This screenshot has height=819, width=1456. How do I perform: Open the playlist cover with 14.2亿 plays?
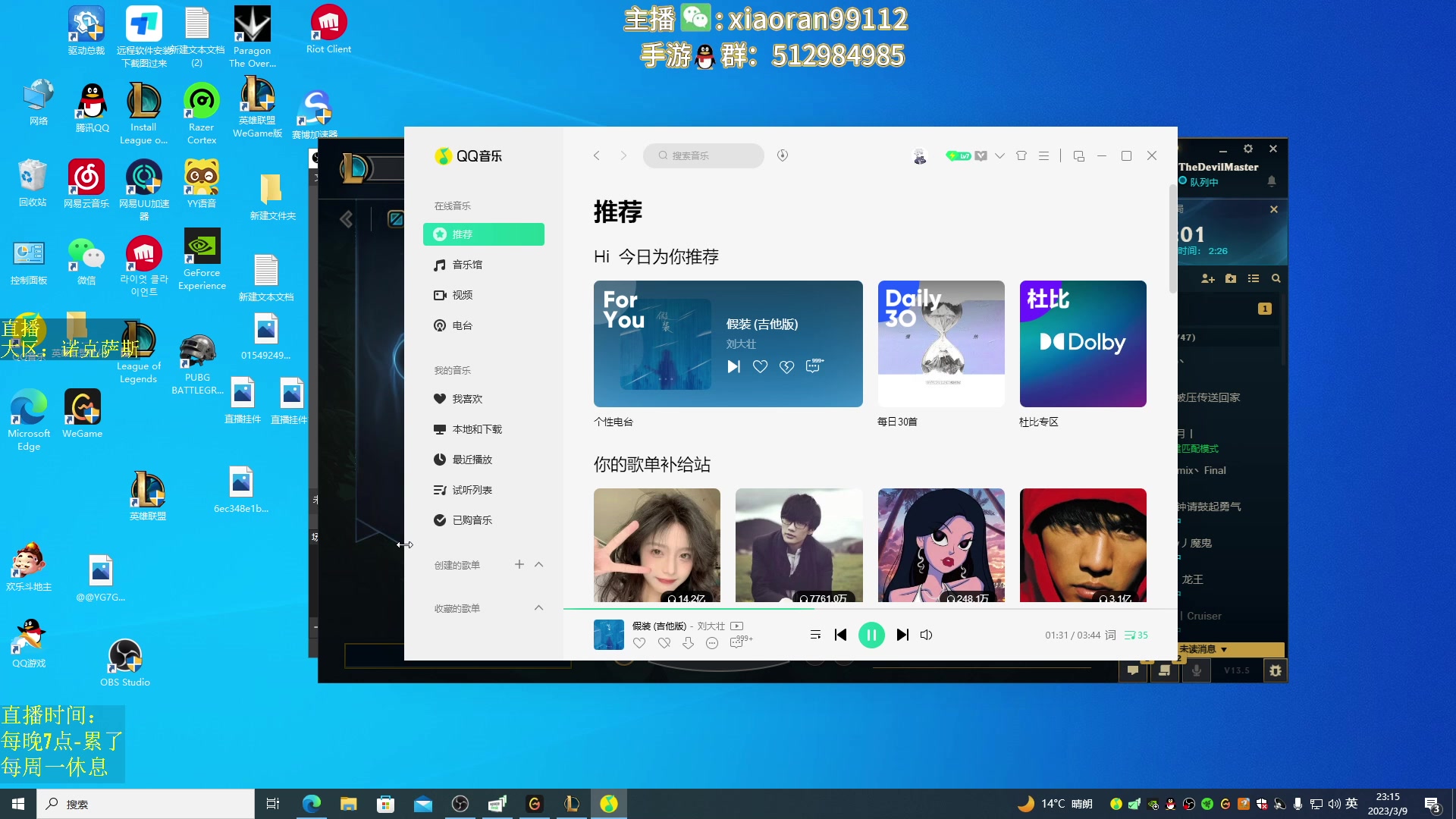[657, 545]
